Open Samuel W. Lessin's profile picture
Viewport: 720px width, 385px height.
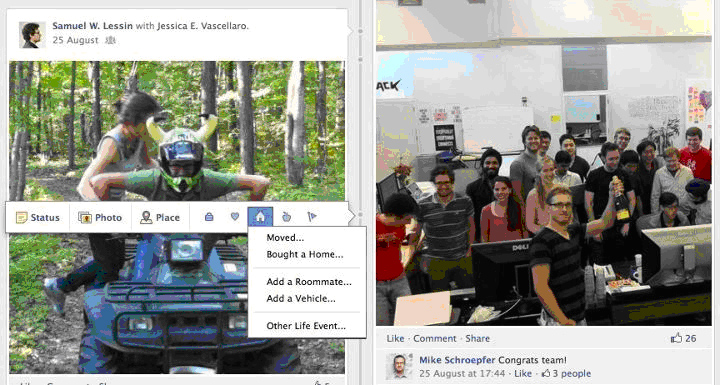[32, 35]
